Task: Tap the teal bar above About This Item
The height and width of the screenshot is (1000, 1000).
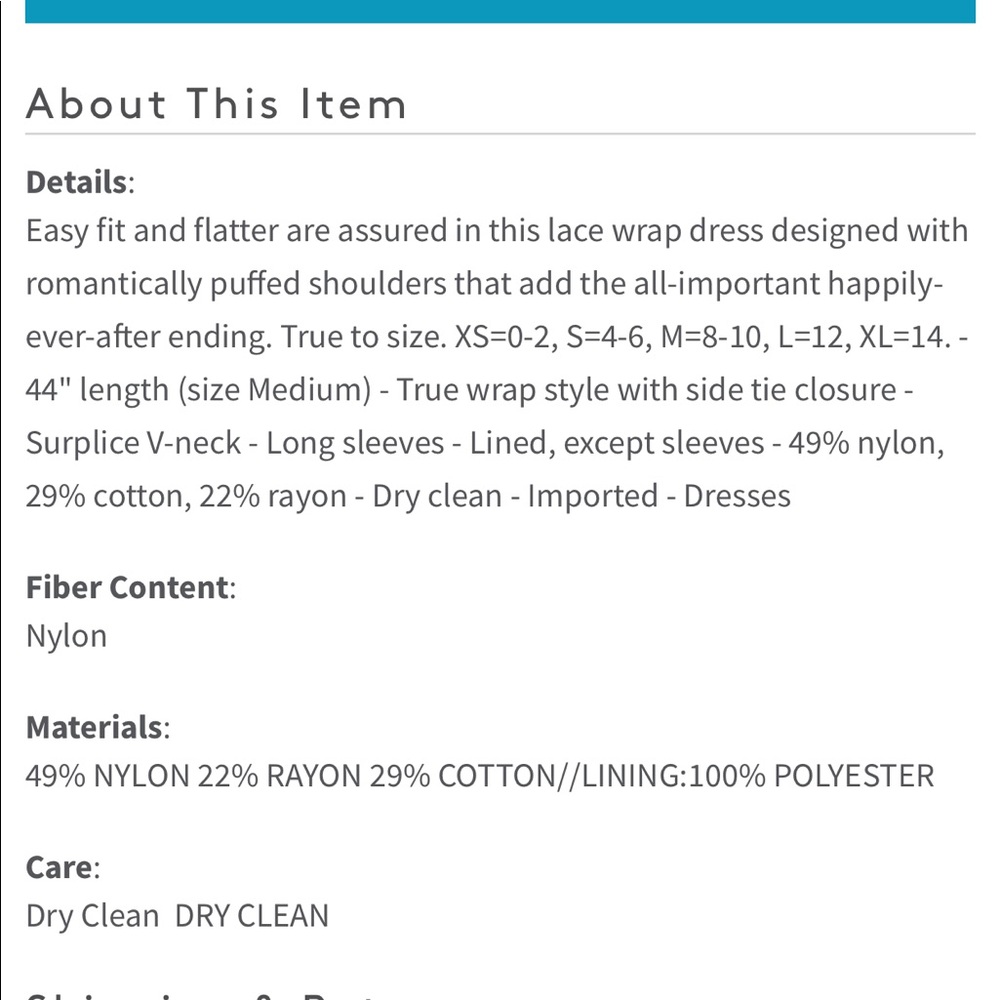Action: click(x=500, y=11)
